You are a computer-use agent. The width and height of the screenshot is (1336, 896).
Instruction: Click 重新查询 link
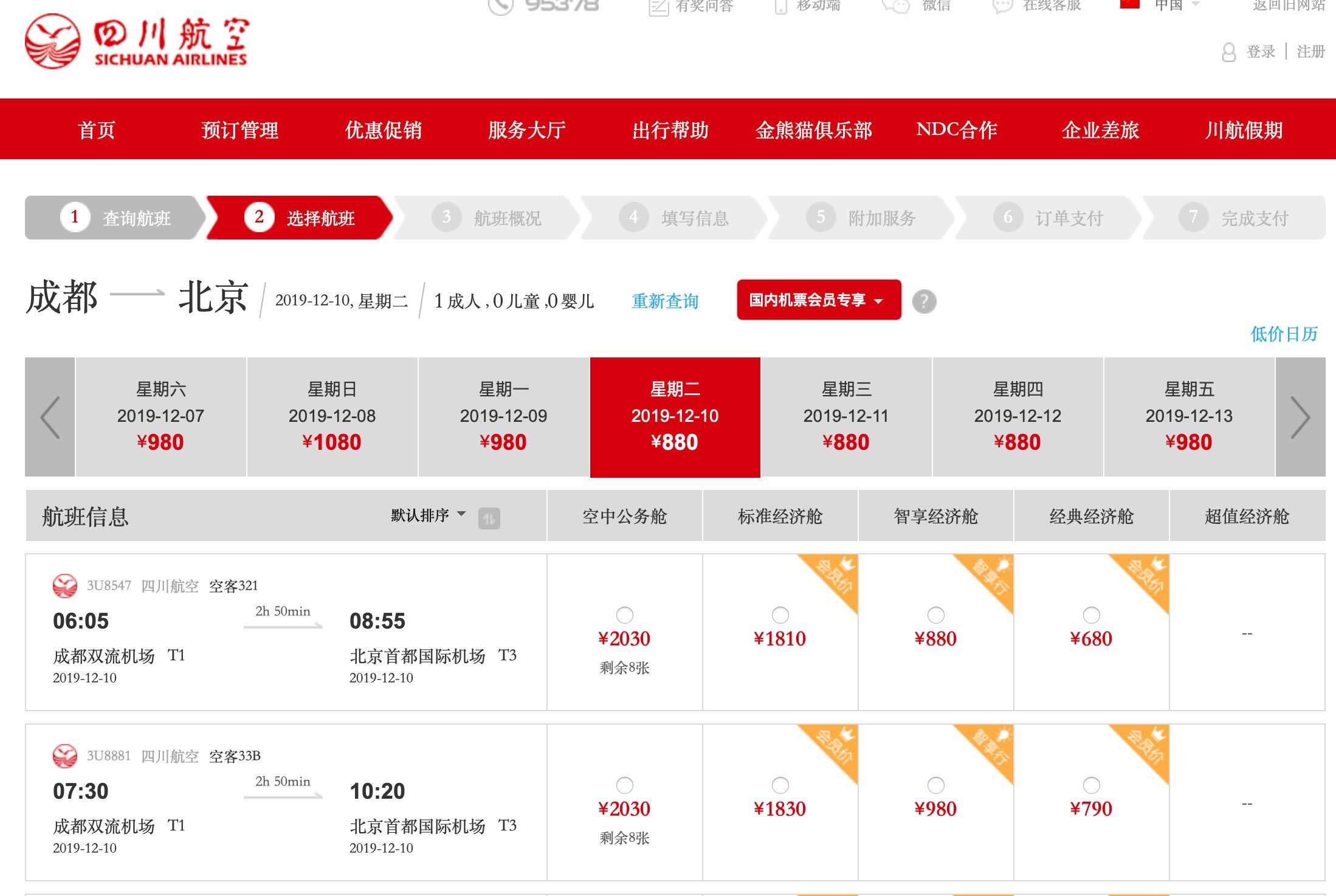point(665,301)
